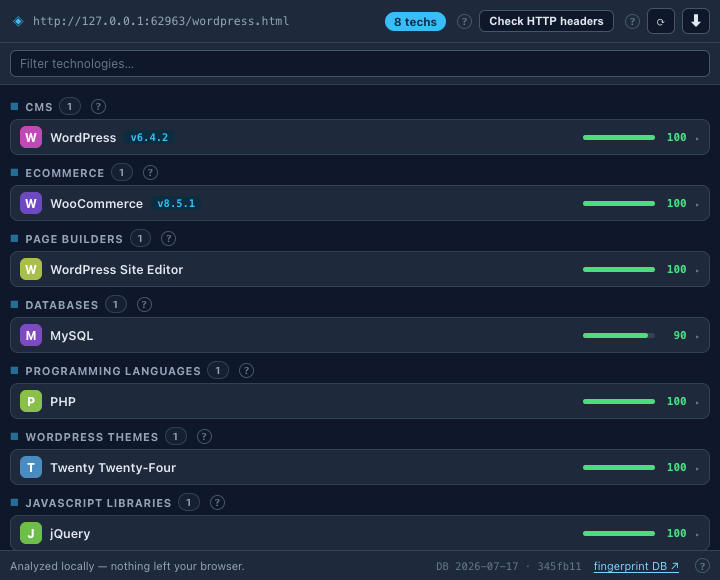This screenshot has width=720, height=580.
Task: Click the Databases section square marker
Action: click(14, 304)
